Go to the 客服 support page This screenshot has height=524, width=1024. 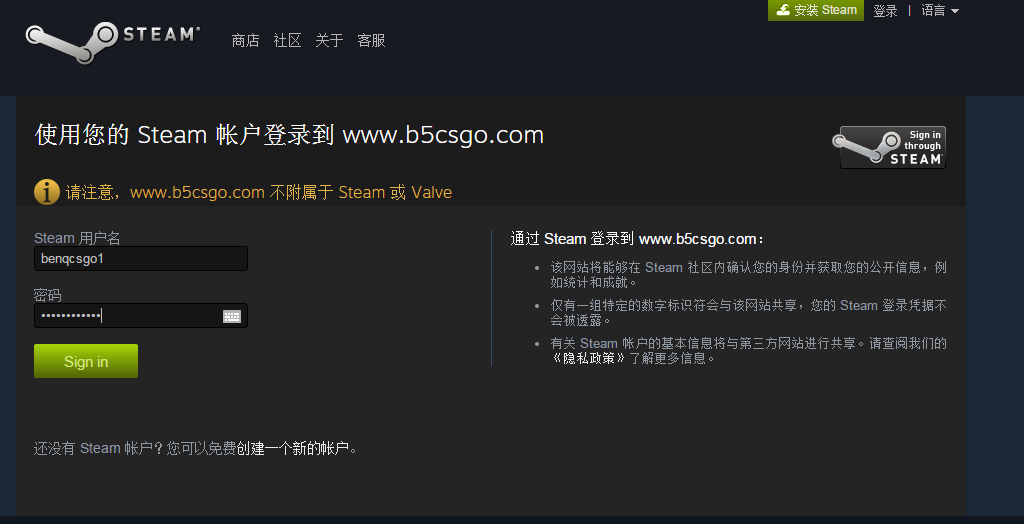click(371, 41)
